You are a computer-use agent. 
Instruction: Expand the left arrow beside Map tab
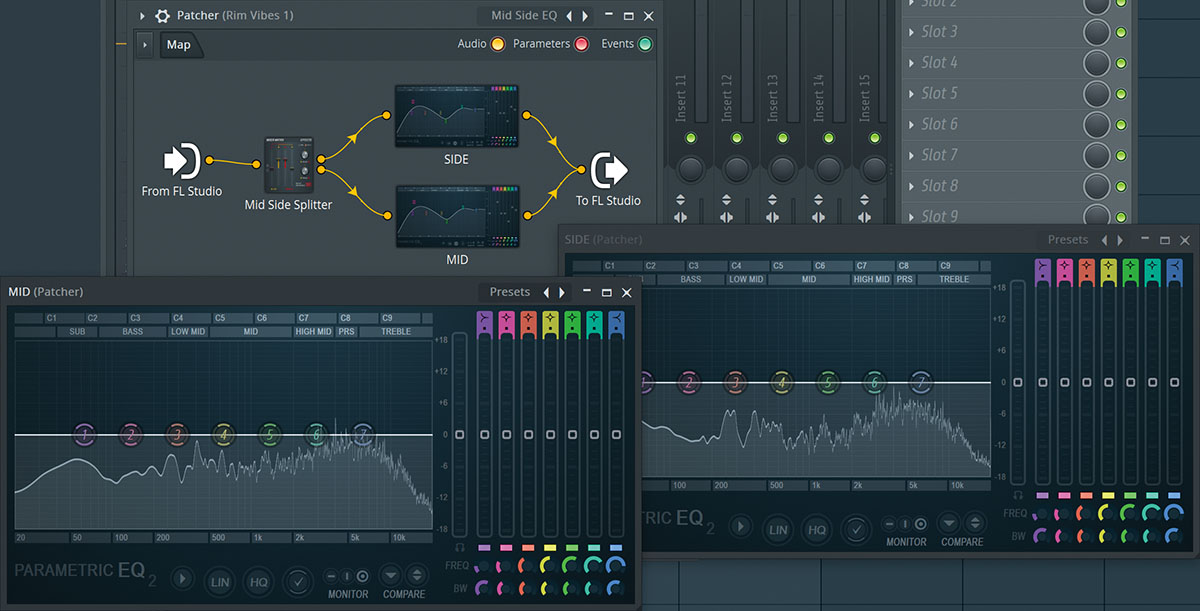(146, 44)
